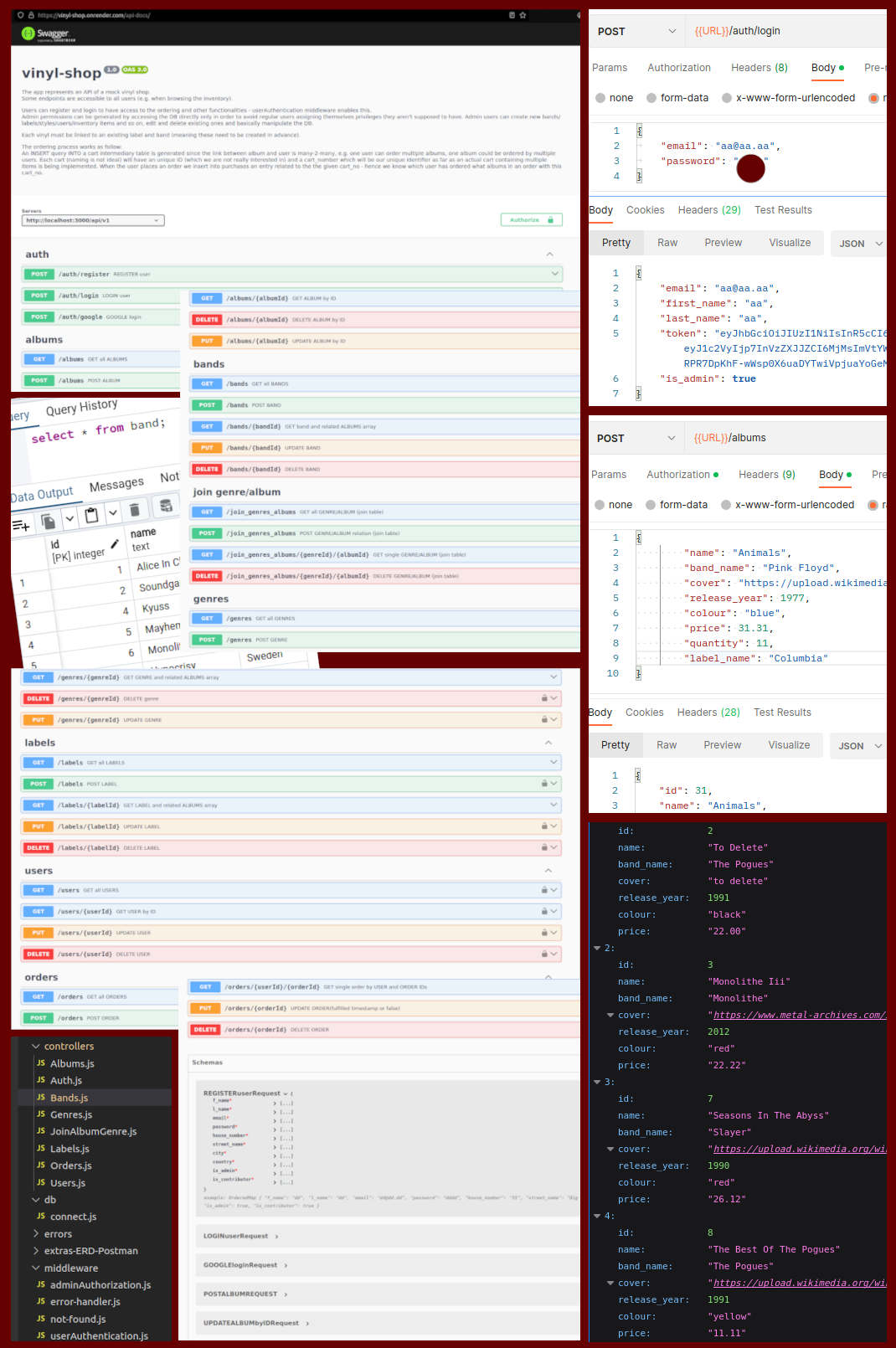Open the Servers dropdown with localhost URL
896x1348 pixels.
(x=93, y=220)
